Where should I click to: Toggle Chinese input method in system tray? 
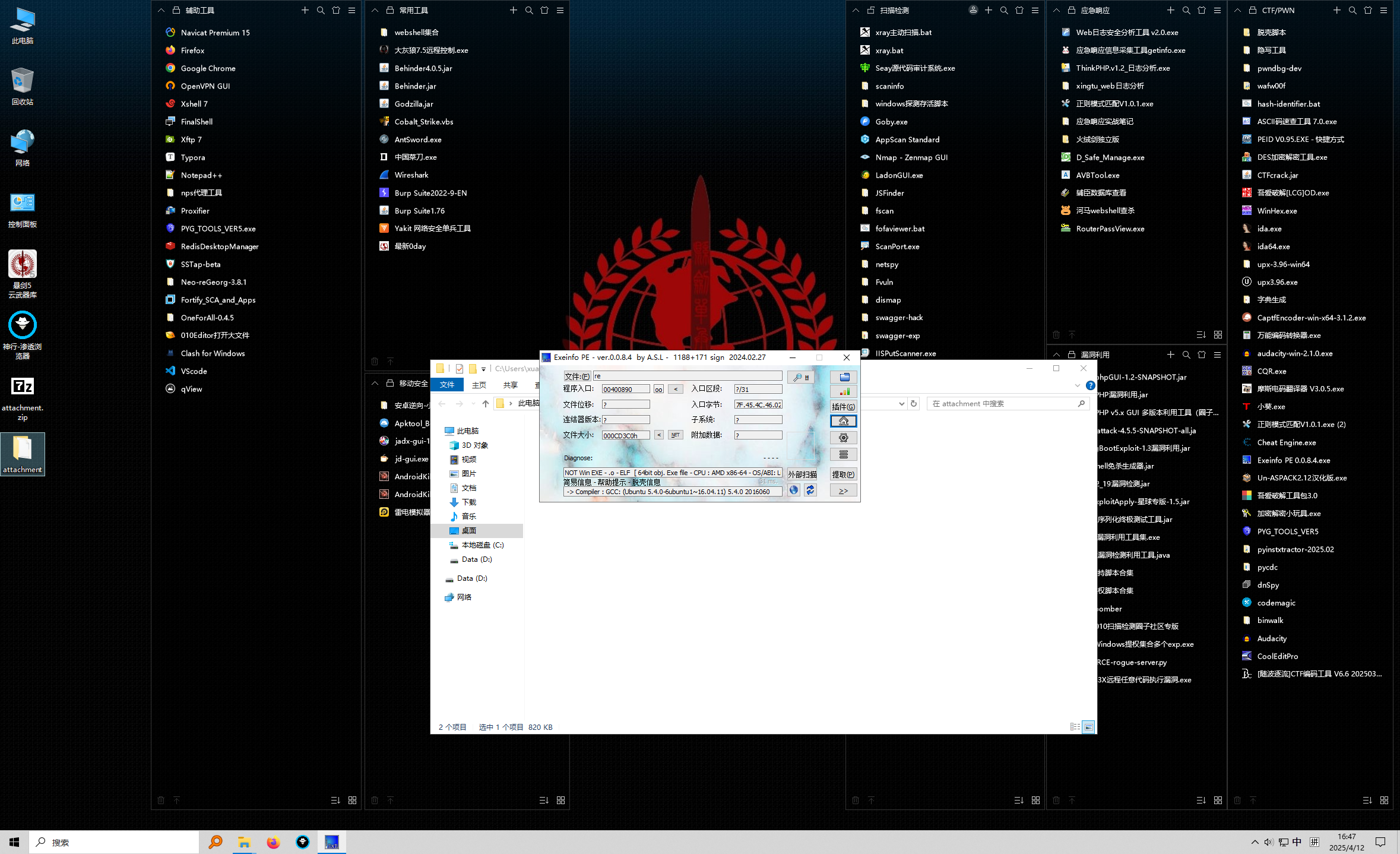pos(1297,842)
